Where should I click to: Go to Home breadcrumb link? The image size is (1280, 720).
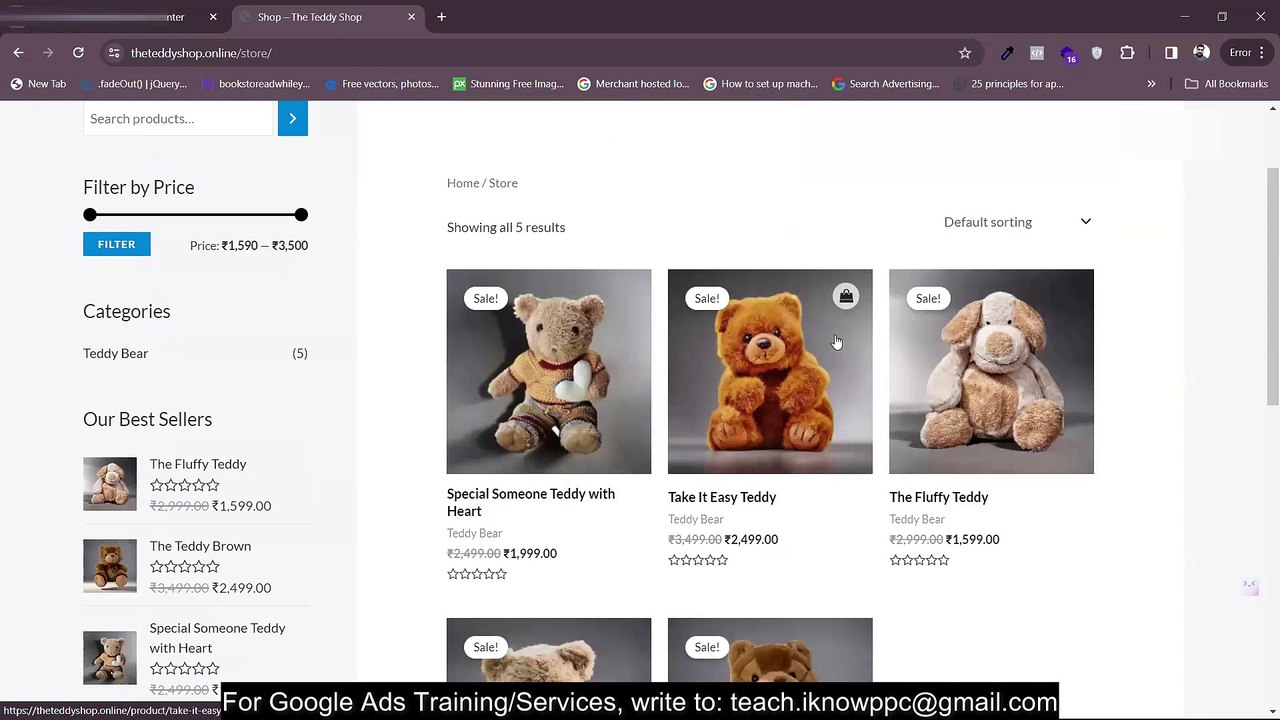click(463, 183)
